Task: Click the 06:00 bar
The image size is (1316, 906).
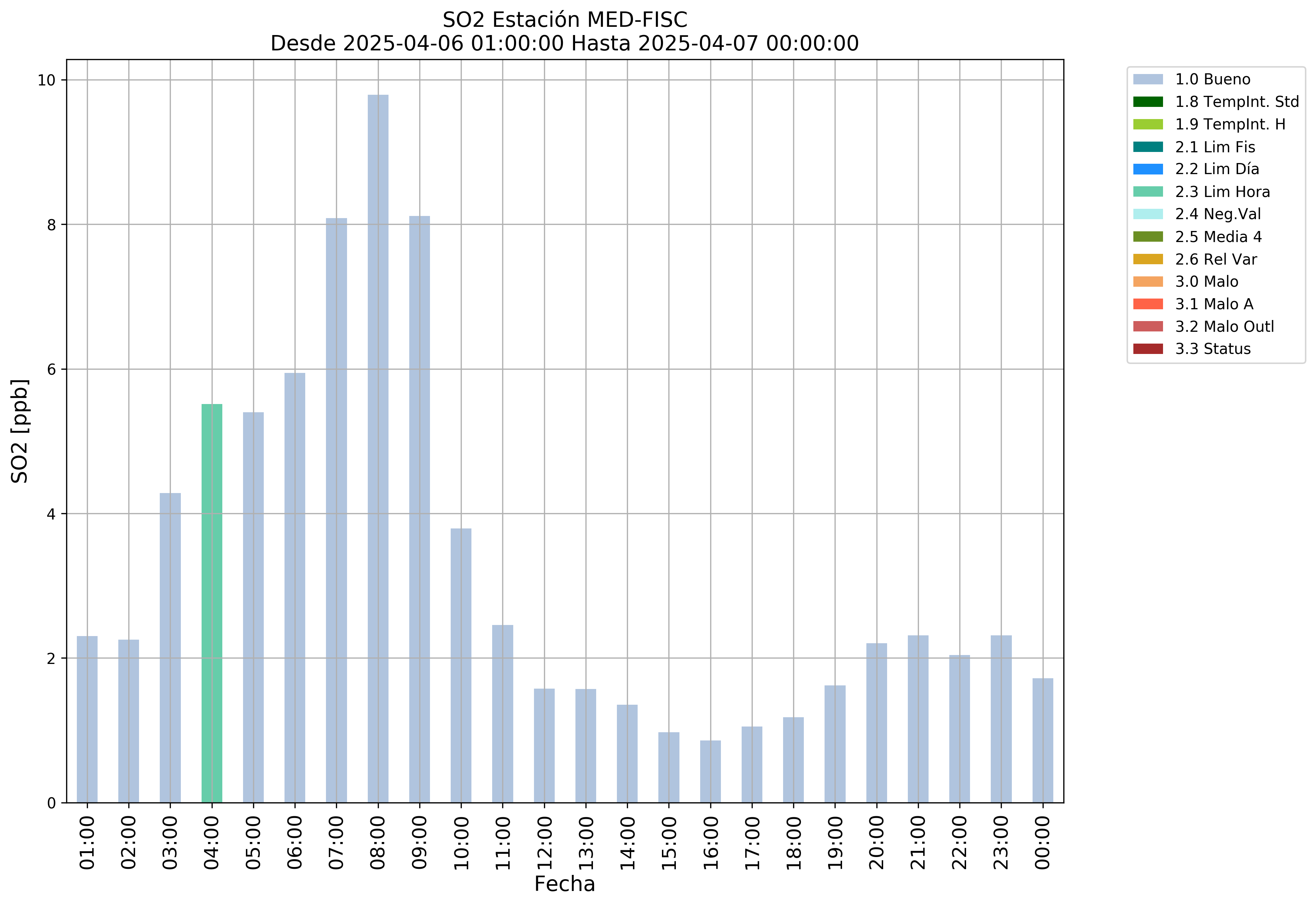Action: click(x=295, y=587)
